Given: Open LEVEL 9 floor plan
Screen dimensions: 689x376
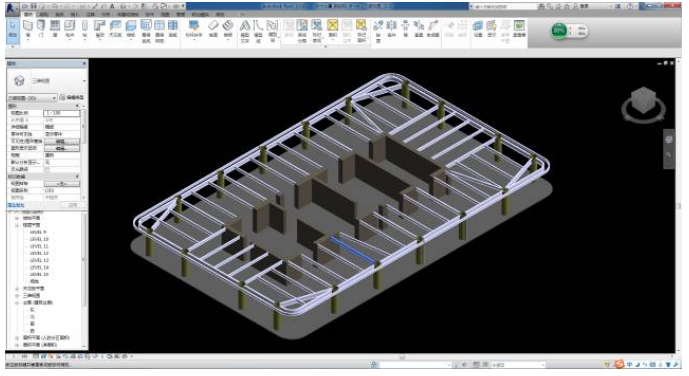Looking at the screenshot, I should (x=38, y=232).
